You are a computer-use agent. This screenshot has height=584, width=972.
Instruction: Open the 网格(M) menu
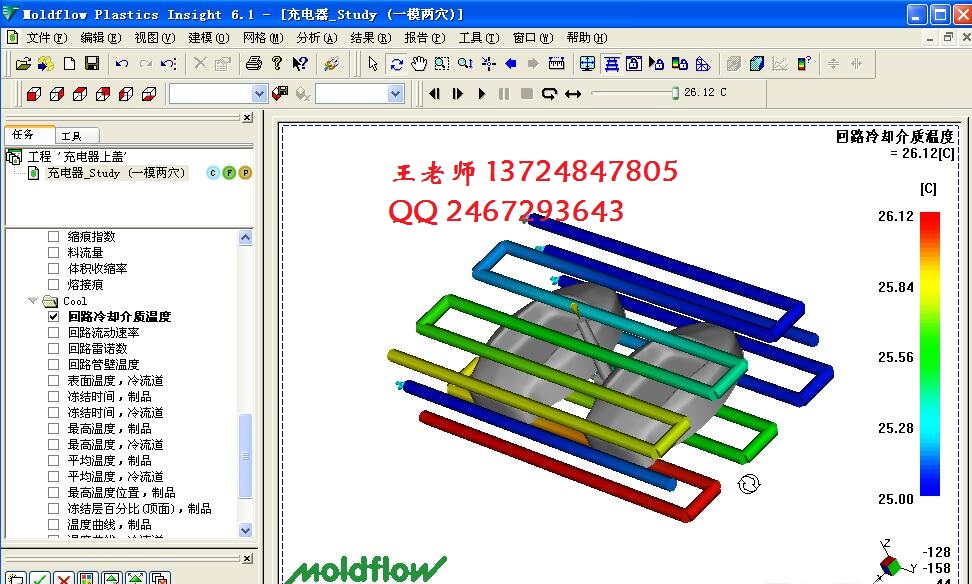click(x=263, y=38)
